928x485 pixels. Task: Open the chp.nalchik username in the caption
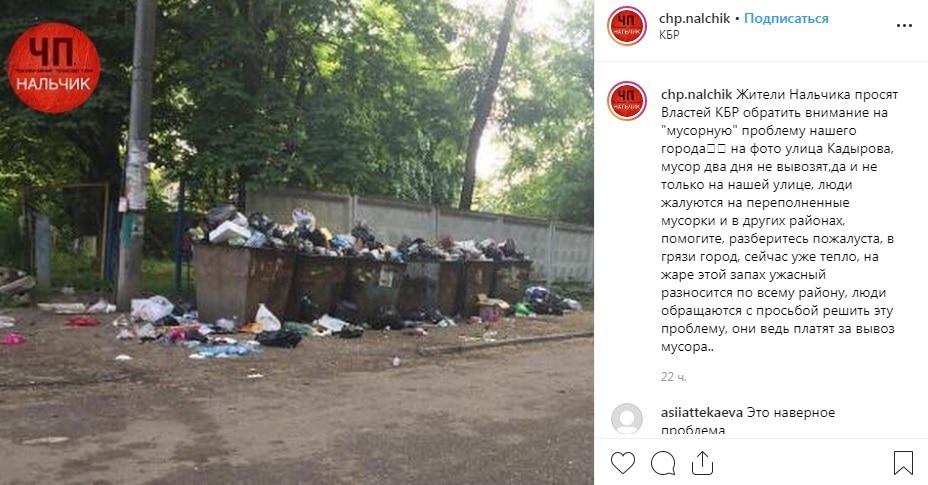697,94
